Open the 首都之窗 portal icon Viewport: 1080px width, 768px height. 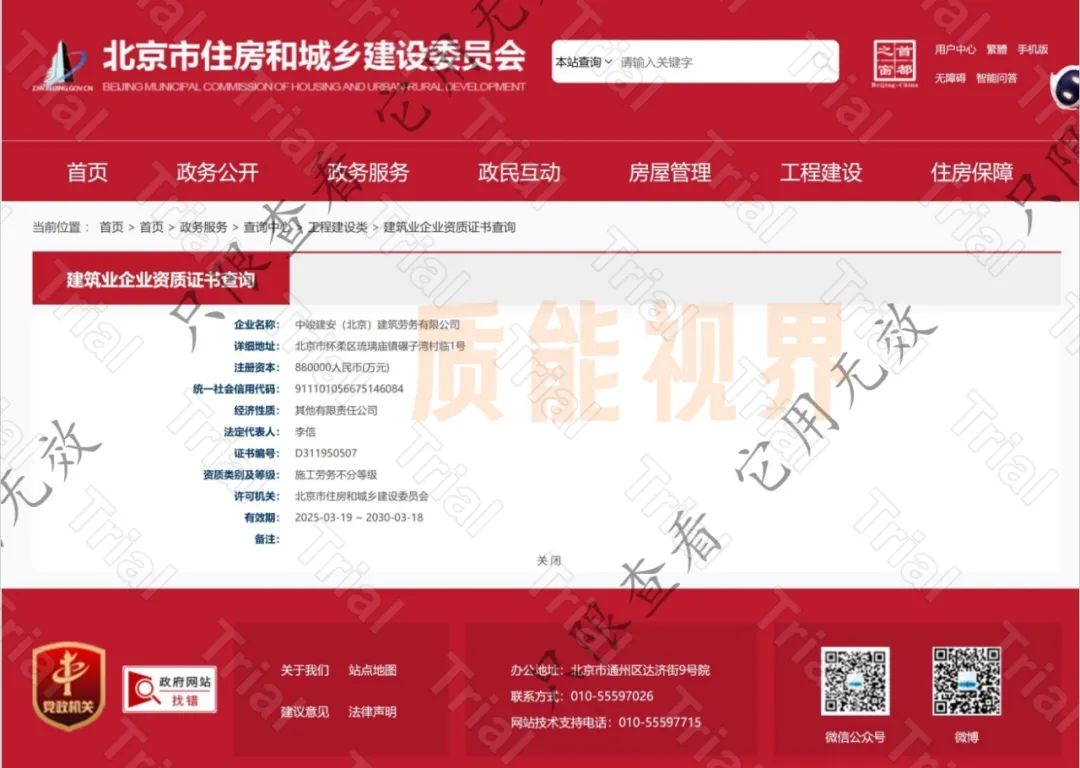coord(895,63)
